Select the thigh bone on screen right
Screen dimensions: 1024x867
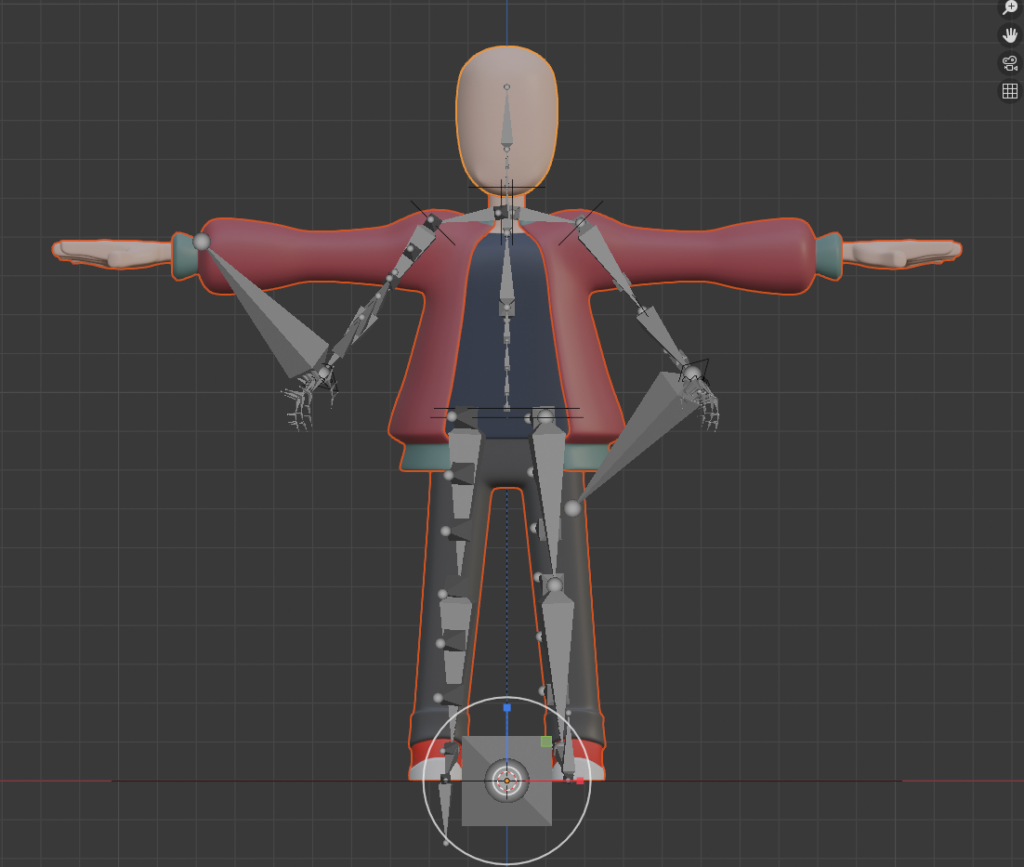(549, 490)
